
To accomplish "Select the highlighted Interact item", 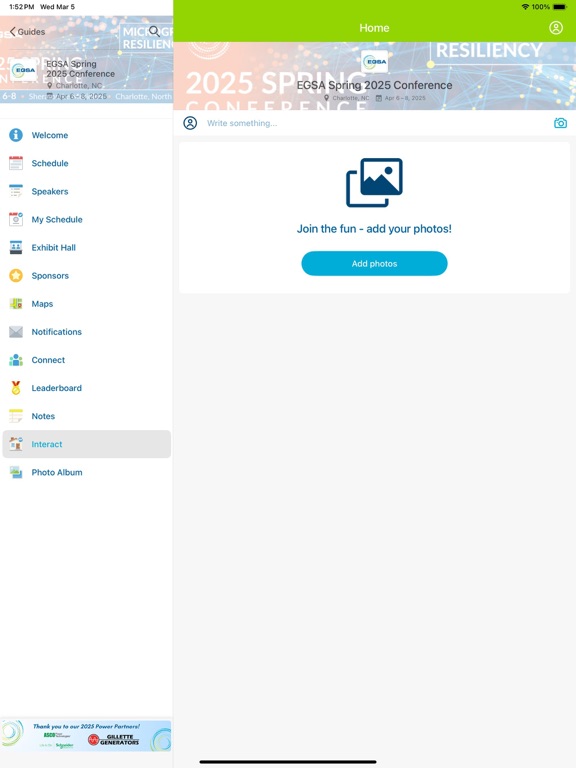I will click(x=87, y=444).
